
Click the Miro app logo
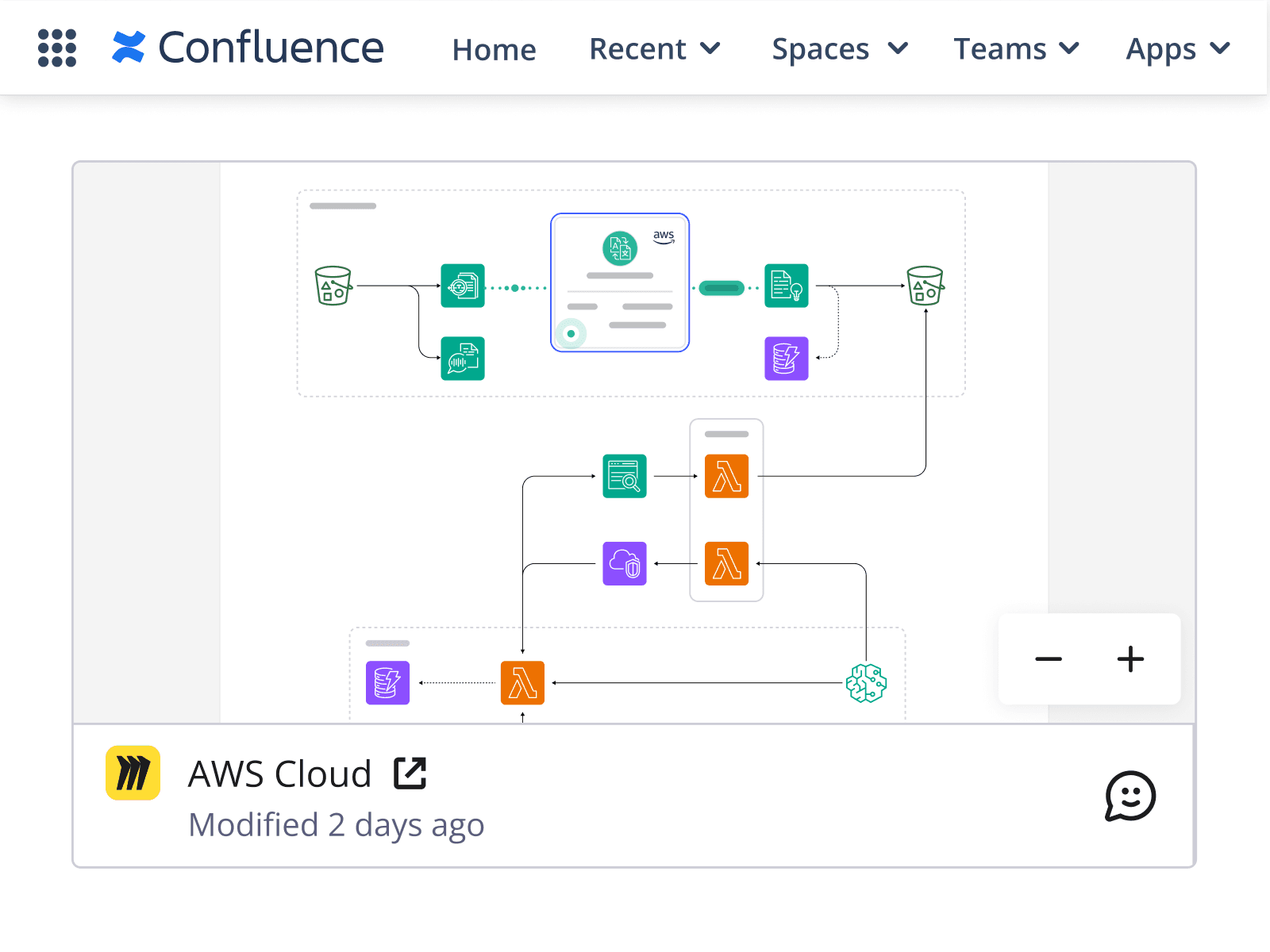pos(133,773)
